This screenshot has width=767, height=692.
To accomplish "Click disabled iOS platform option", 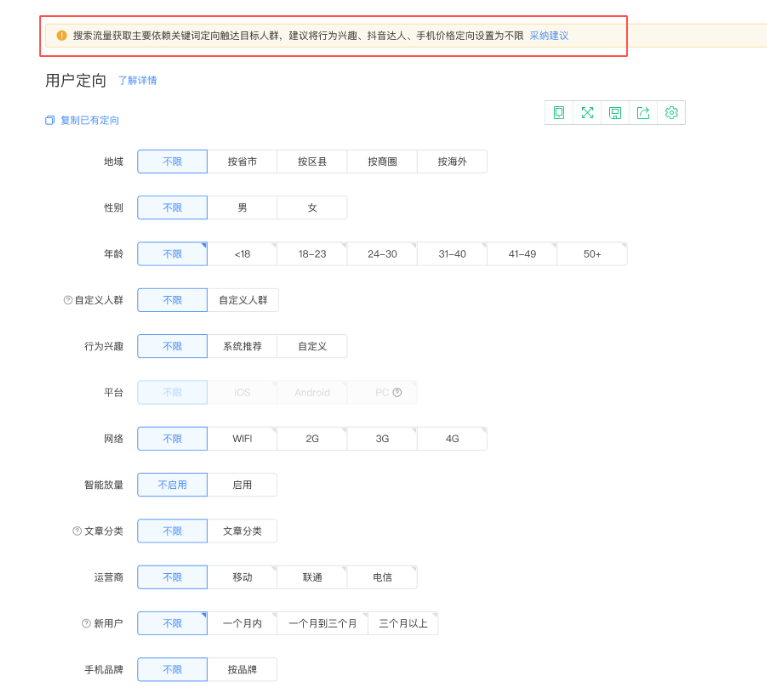I will (x=242, y=392).
